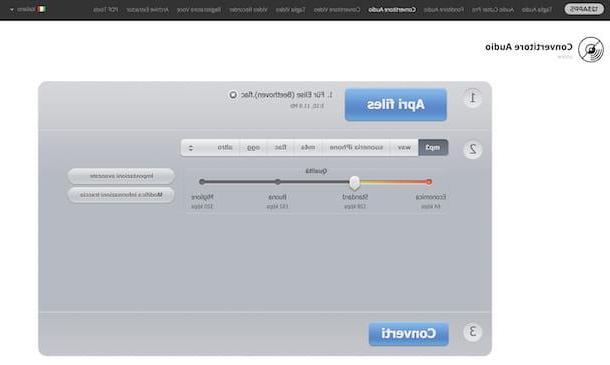Set quality slider to Economica point

[x=429, y=182]
